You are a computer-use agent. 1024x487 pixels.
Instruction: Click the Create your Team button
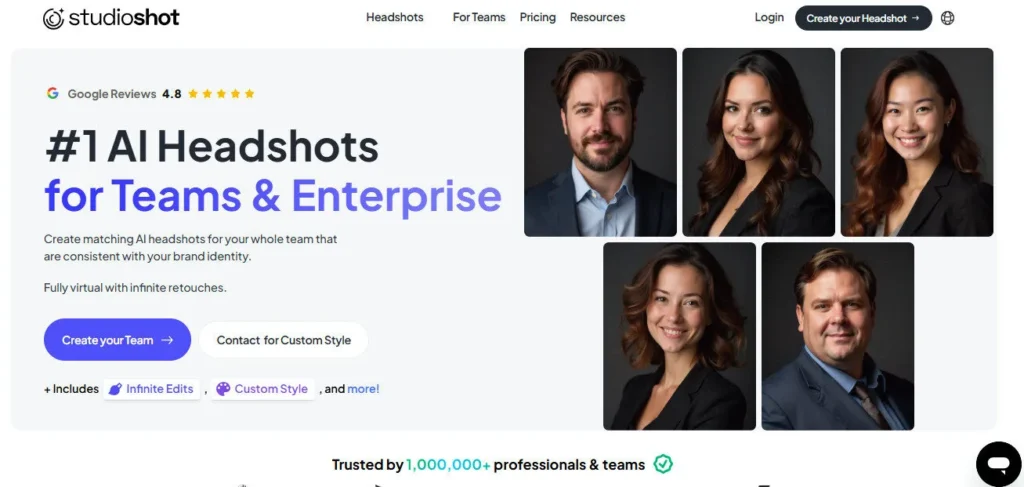(x=118, y=339)
